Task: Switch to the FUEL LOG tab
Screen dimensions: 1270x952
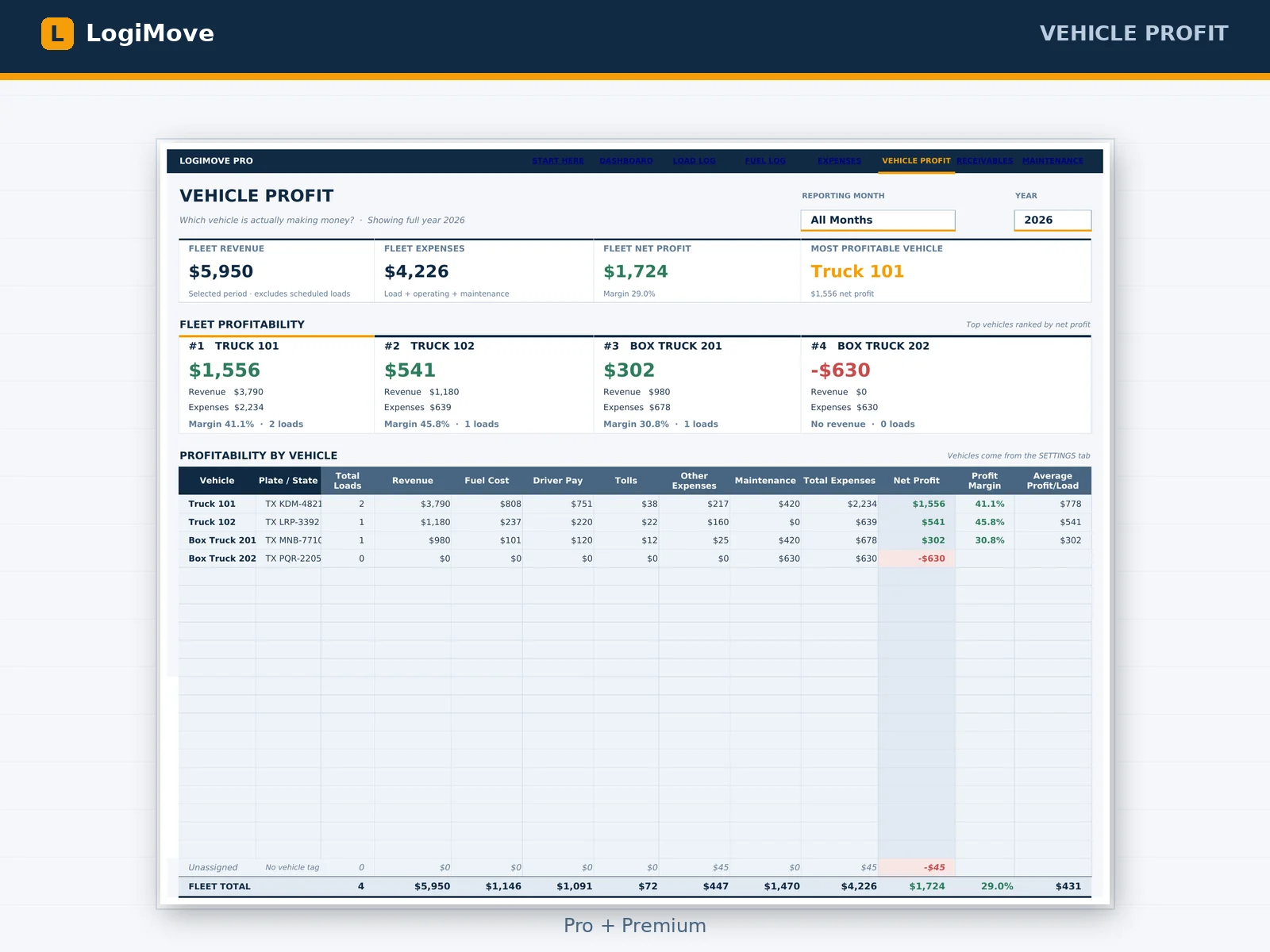Action: (765, 161)
